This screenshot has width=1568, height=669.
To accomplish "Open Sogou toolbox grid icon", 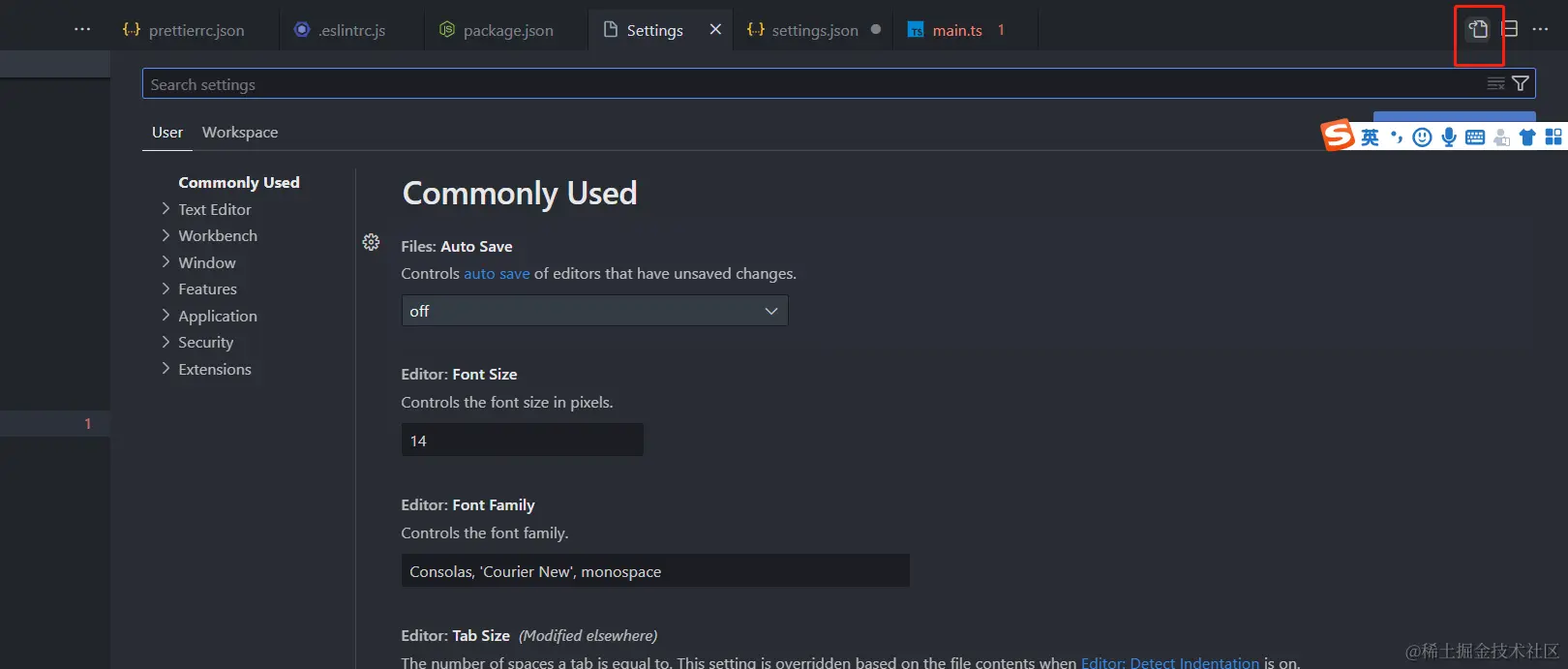I will click(x=1553, y=137).
